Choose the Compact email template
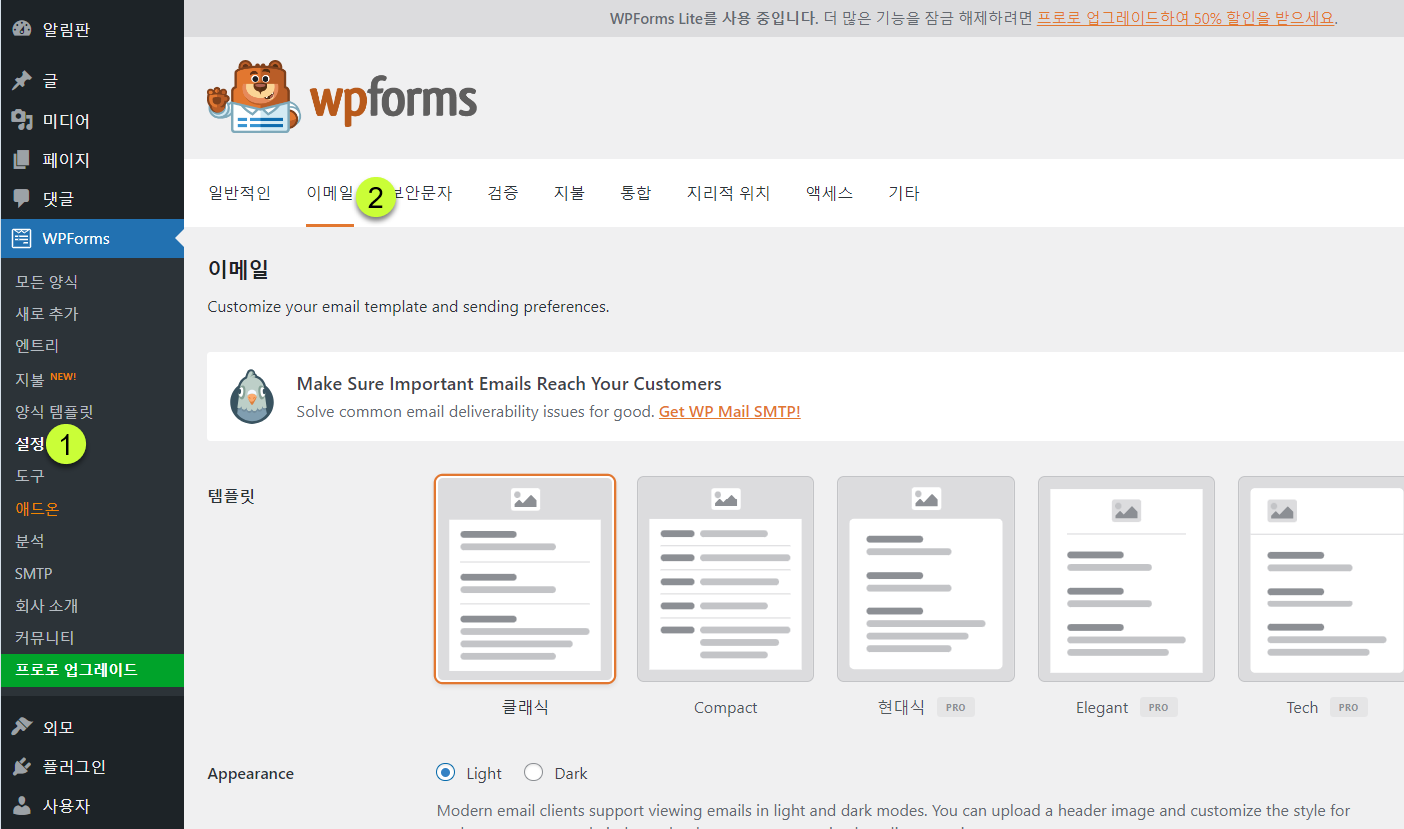Screen dimensions: 1404x829 (x=725, y=579)
